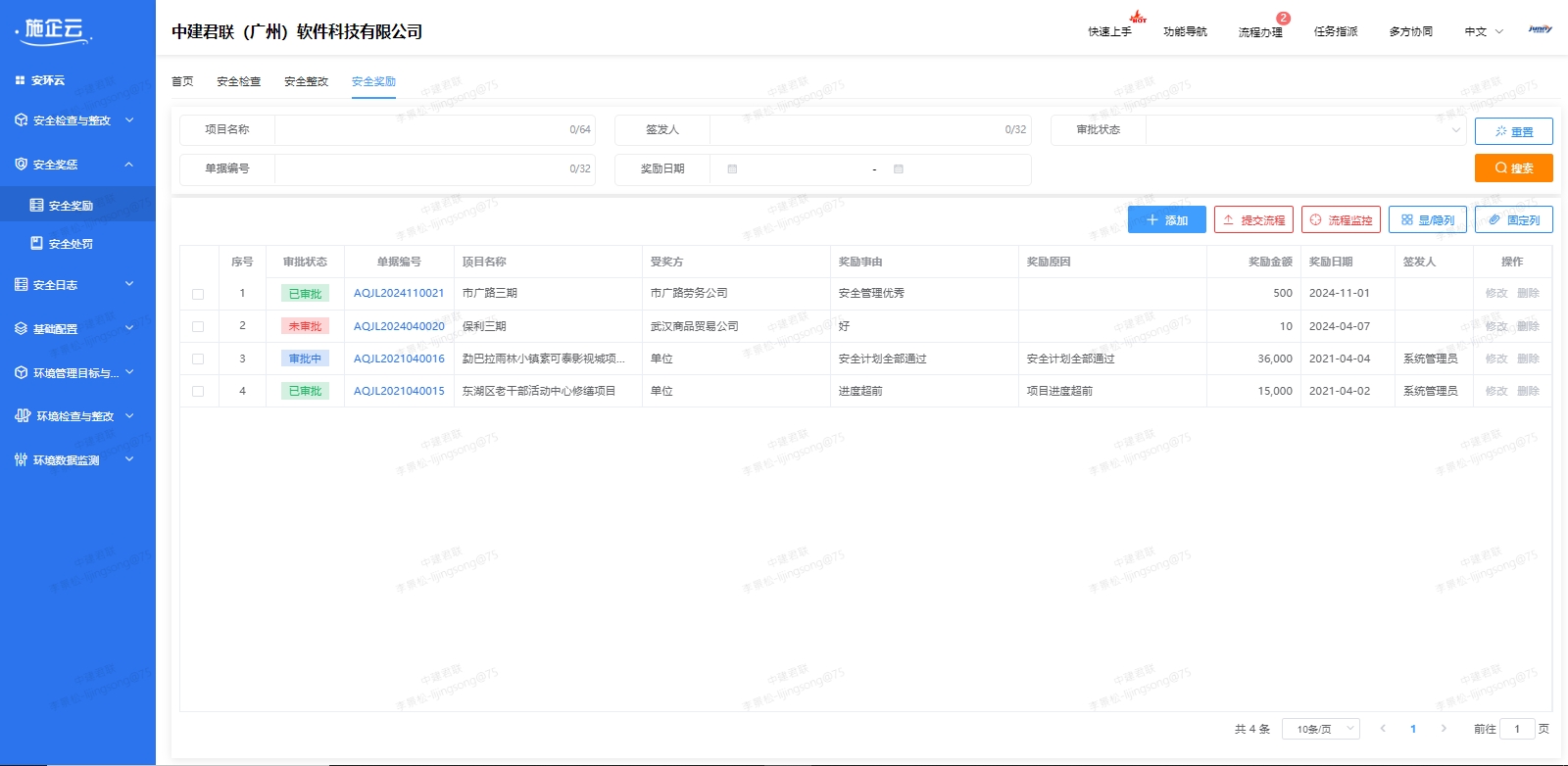Click the 基础配置 layers icon

[22, 328]
